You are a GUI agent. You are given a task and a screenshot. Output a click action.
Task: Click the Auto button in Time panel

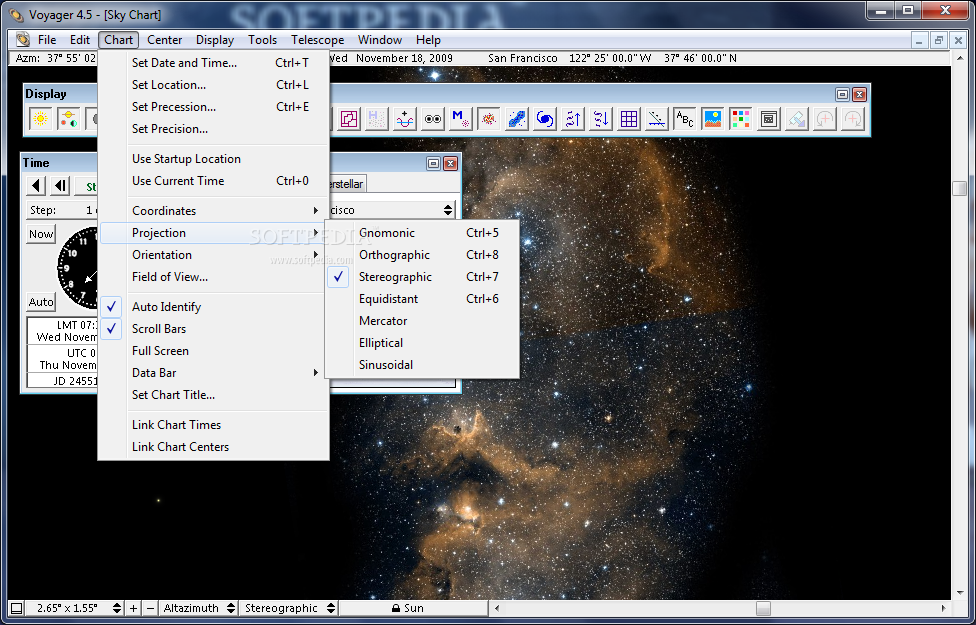[41, 302]
